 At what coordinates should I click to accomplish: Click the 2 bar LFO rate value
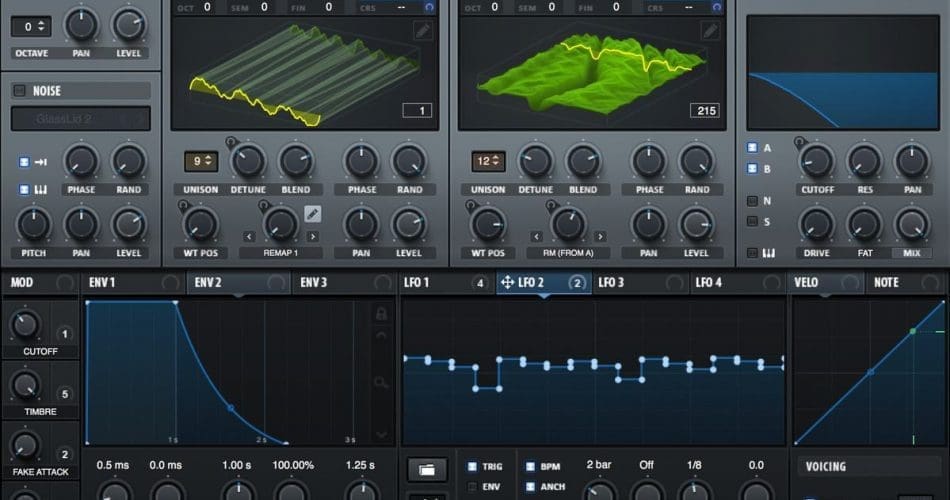tap(599, 465)
